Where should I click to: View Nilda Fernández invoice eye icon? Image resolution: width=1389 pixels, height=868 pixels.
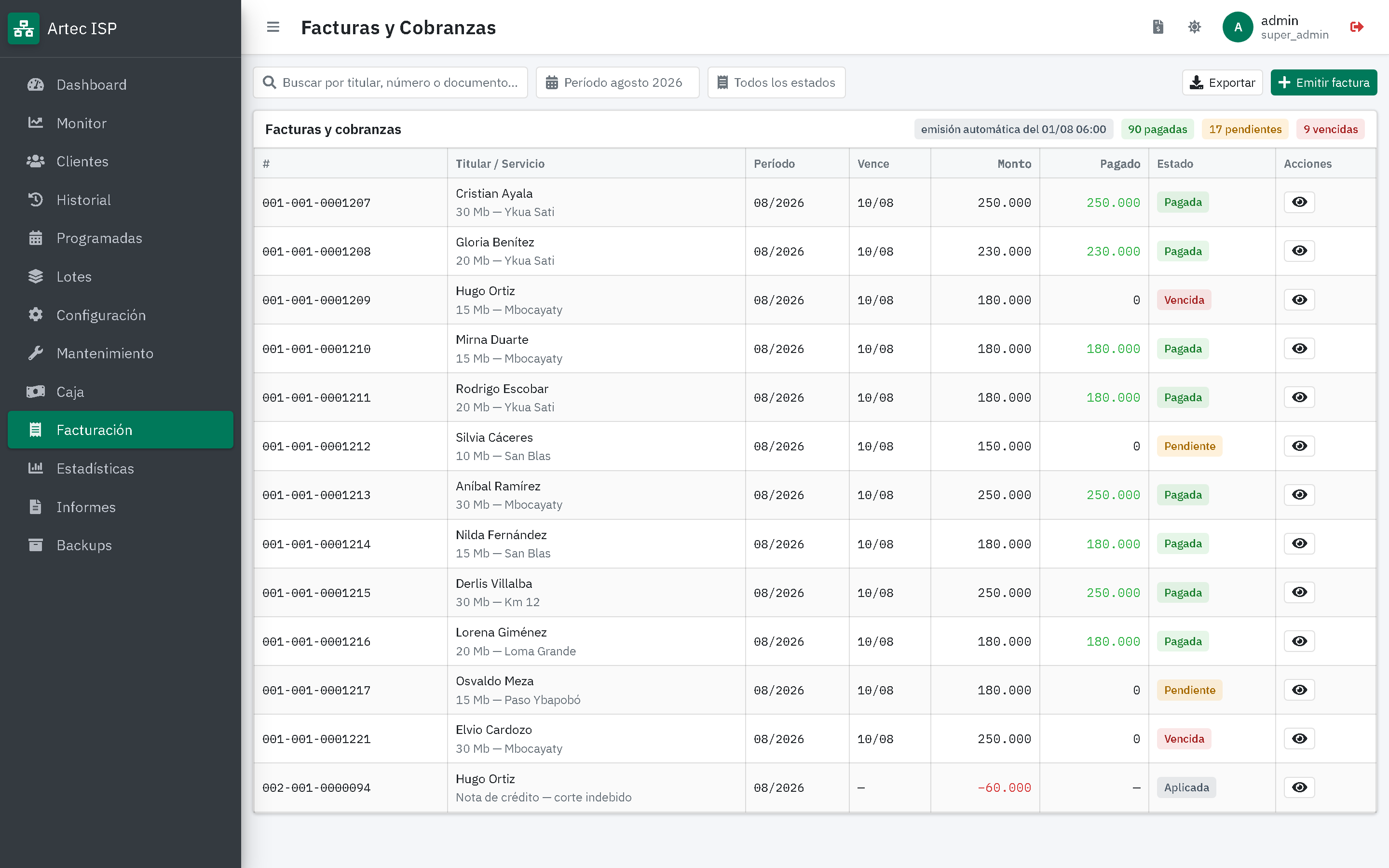click(x=1299, y=543)
